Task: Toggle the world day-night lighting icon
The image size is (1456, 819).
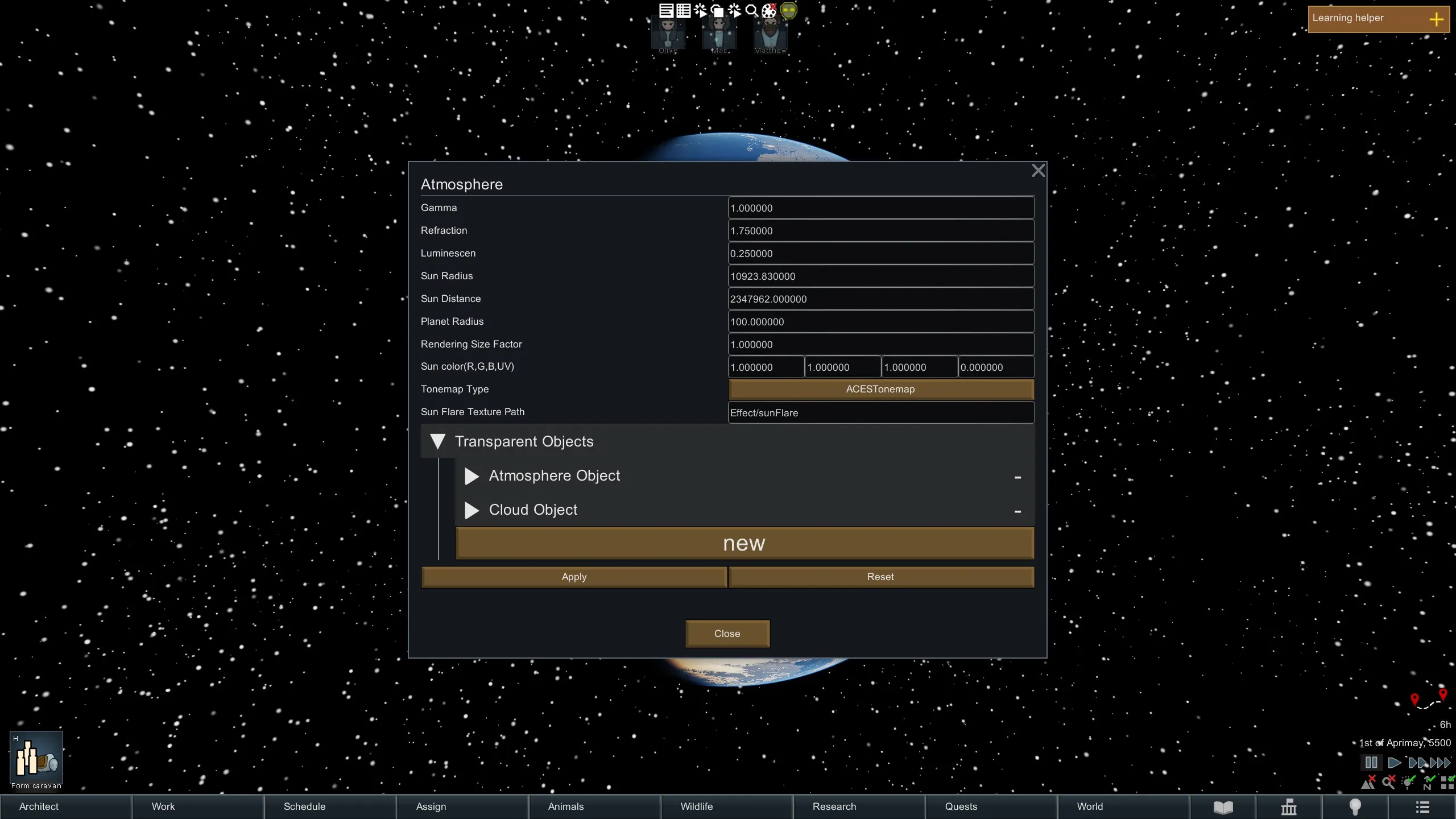Action: 1408,783
